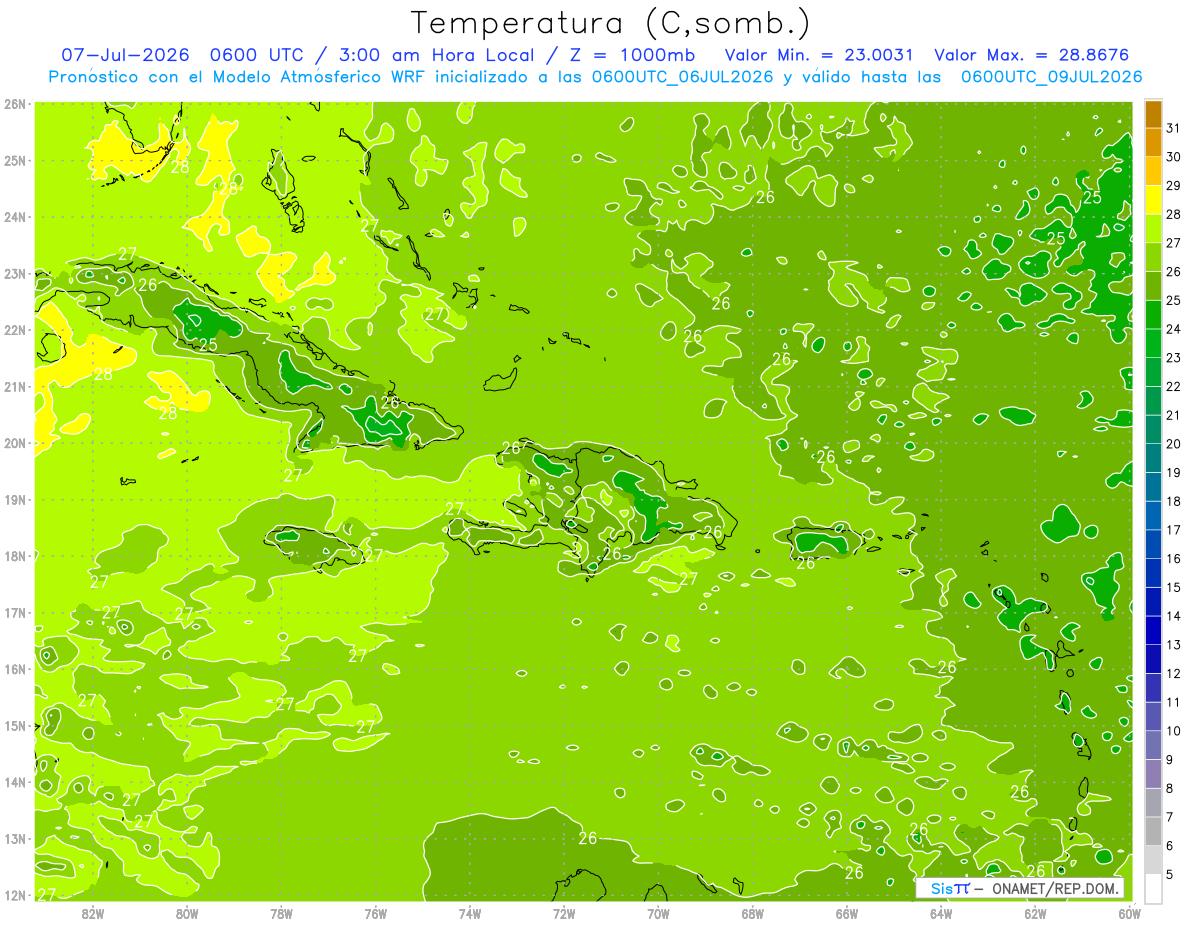Pick the yellow legend color between 28 and 29
1200x927 pixels.
[x=1153, y=200]
